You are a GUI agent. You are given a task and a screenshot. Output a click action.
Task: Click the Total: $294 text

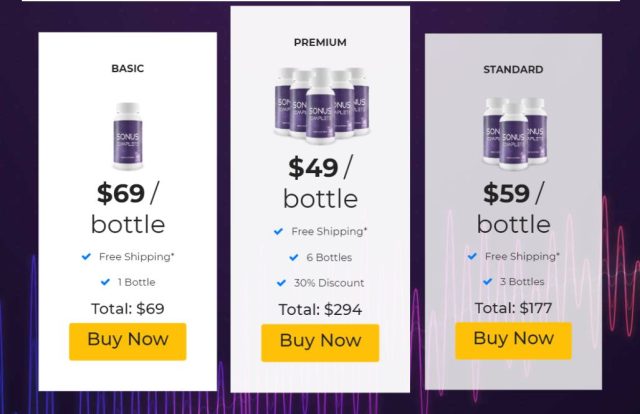(x=320, y=309)
